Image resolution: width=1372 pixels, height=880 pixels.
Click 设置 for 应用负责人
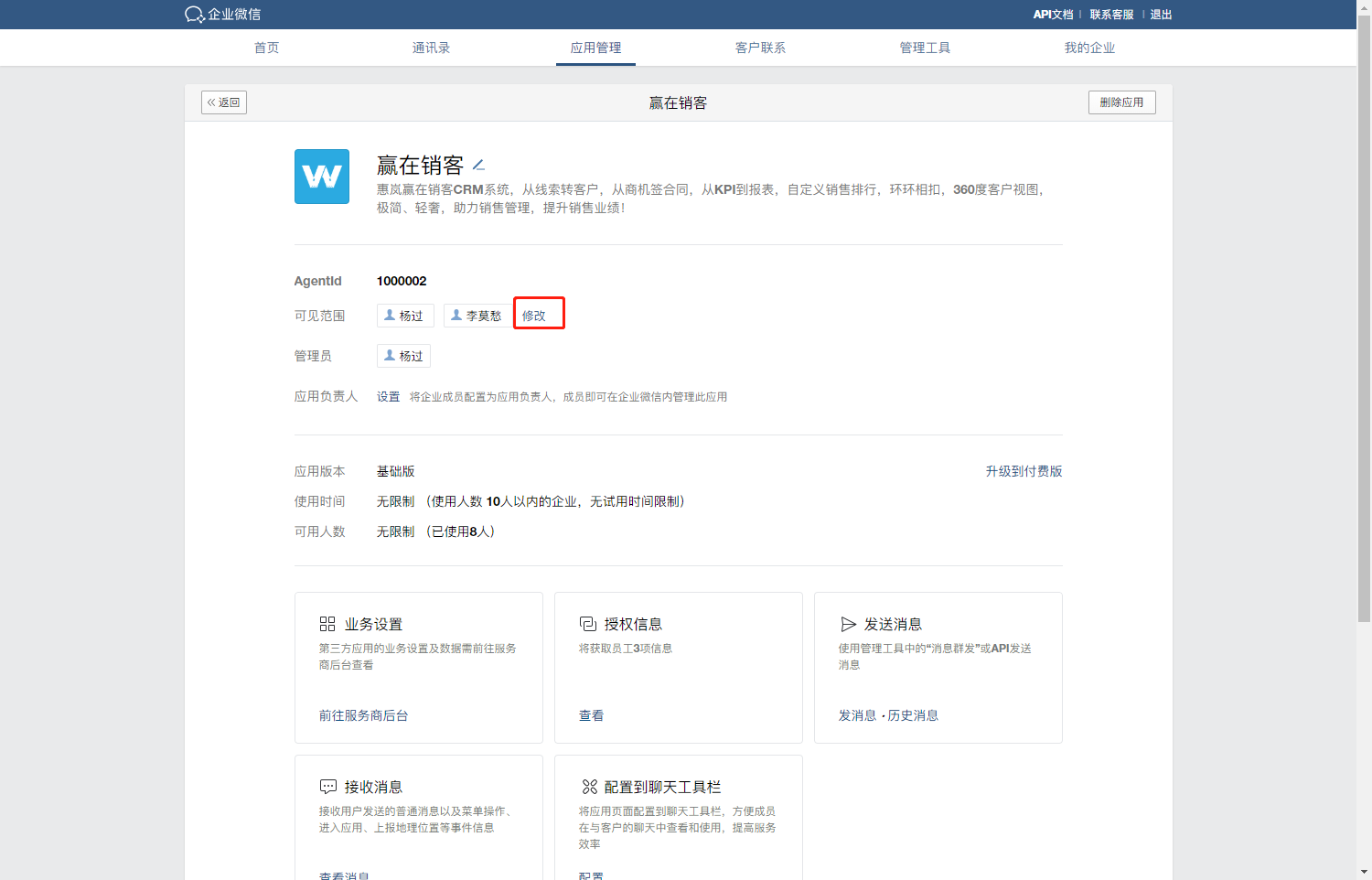click(388, 396)
